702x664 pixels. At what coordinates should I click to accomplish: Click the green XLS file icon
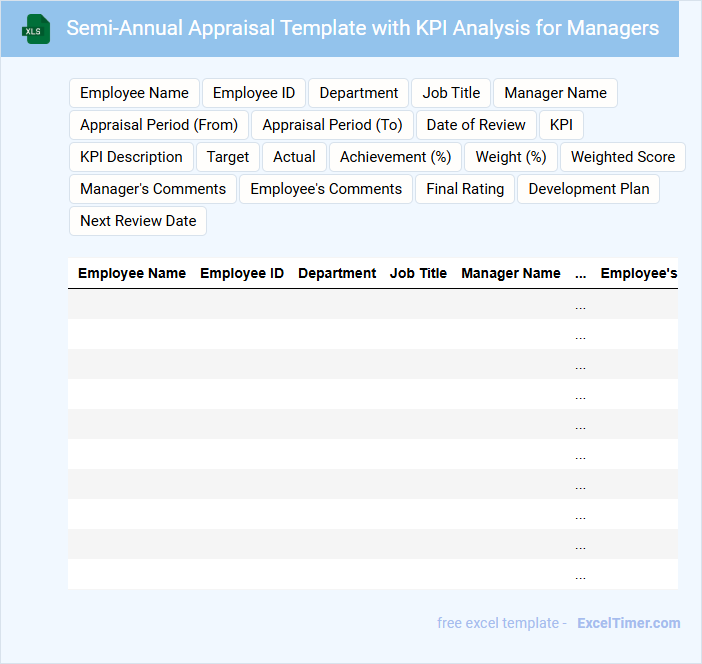point(37,29)
